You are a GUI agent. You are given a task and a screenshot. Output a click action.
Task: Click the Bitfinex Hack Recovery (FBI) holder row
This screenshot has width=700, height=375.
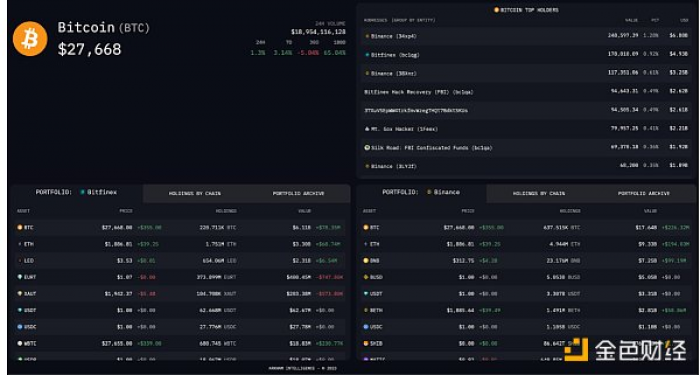pos(526,92)
